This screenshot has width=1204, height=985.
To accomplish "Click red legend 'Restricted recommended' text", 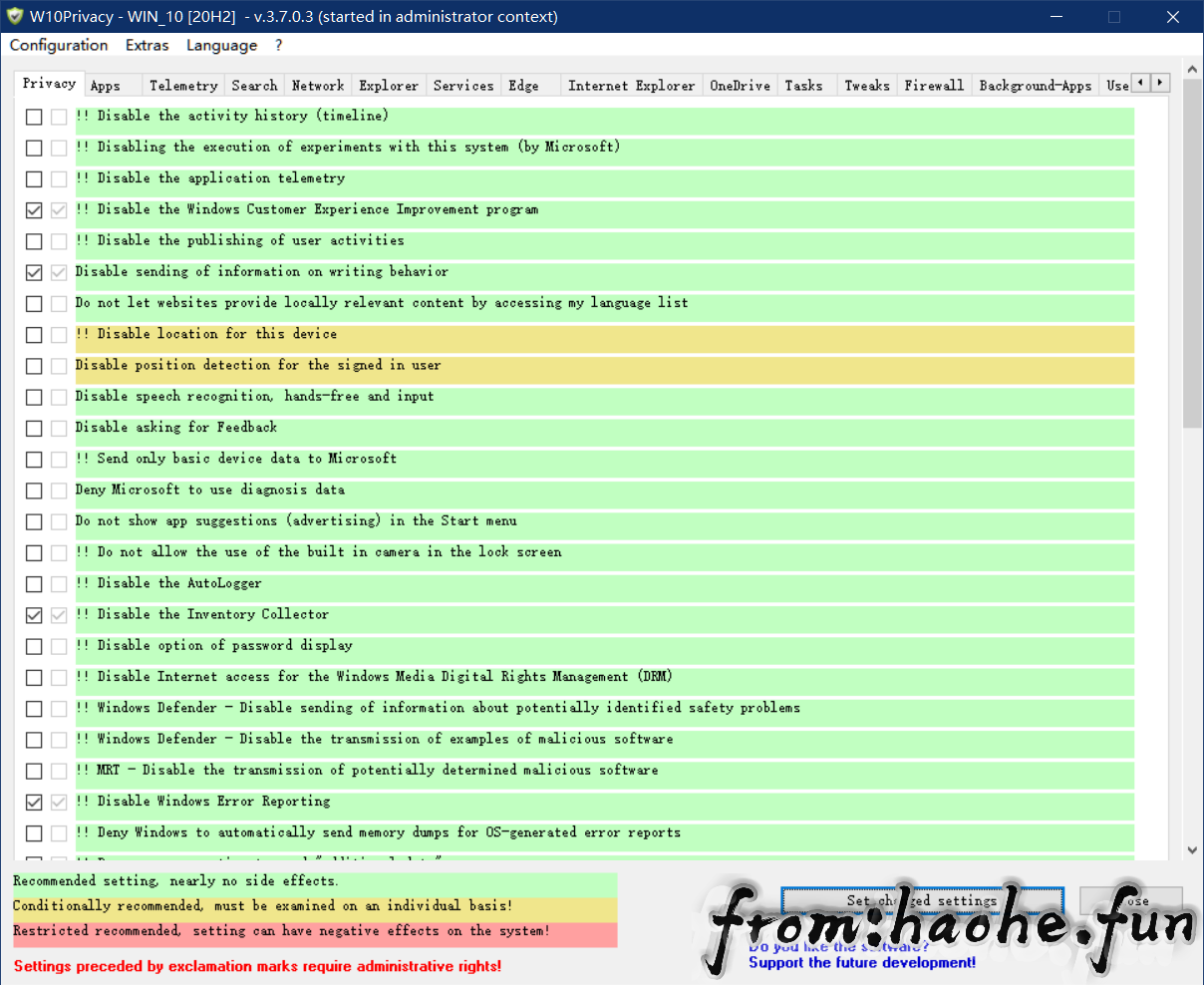I will [x=281, y=931].
